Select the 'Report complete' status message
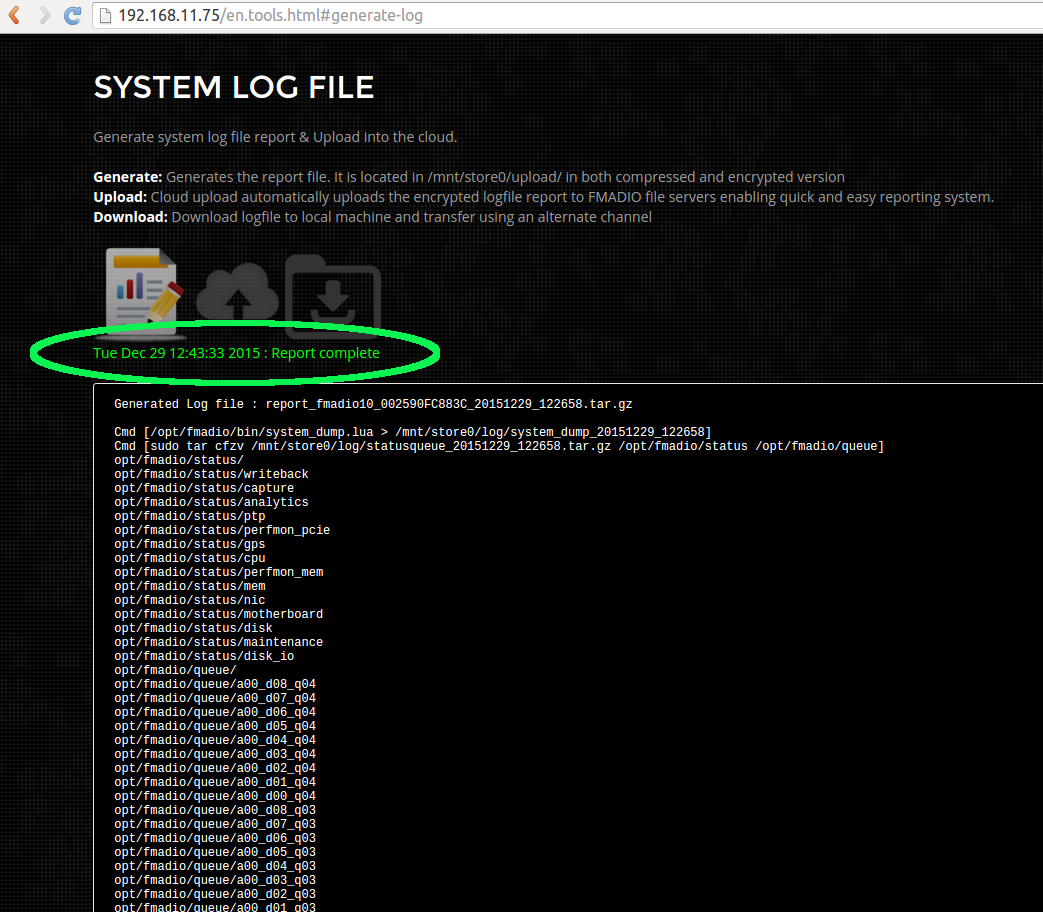This screenshot has height=912, width=1043. [236, 352]
